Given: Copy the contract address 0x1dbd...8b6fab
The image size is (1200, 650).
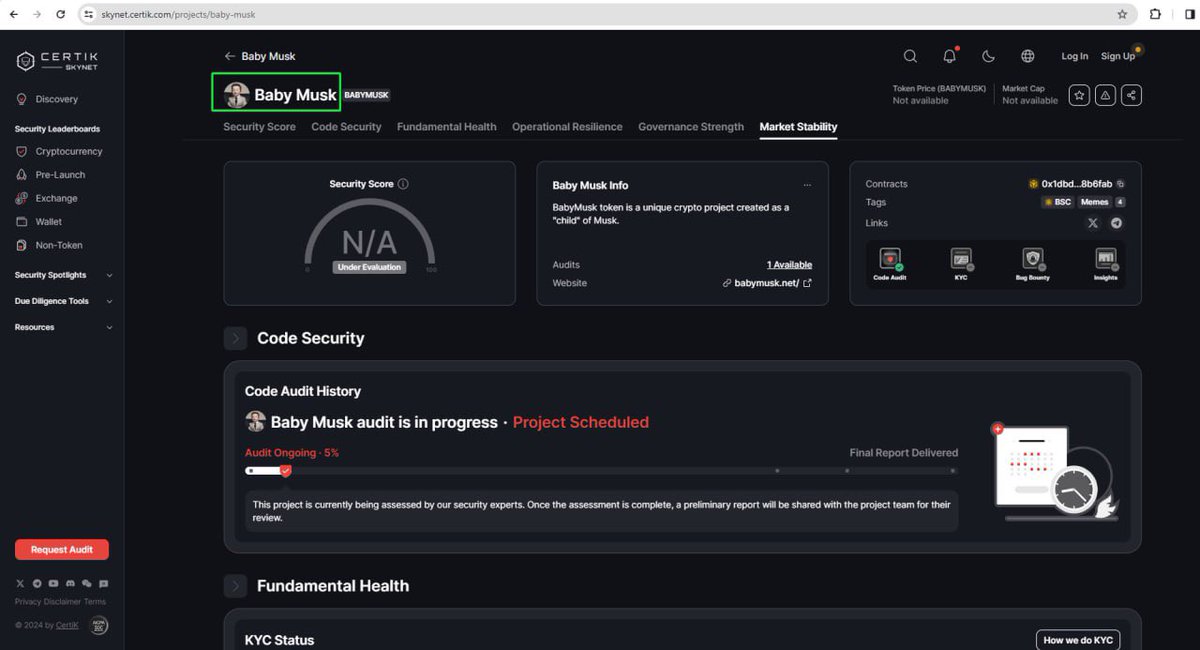Looking at the screenshot, I should click(x=1120, y=184).
